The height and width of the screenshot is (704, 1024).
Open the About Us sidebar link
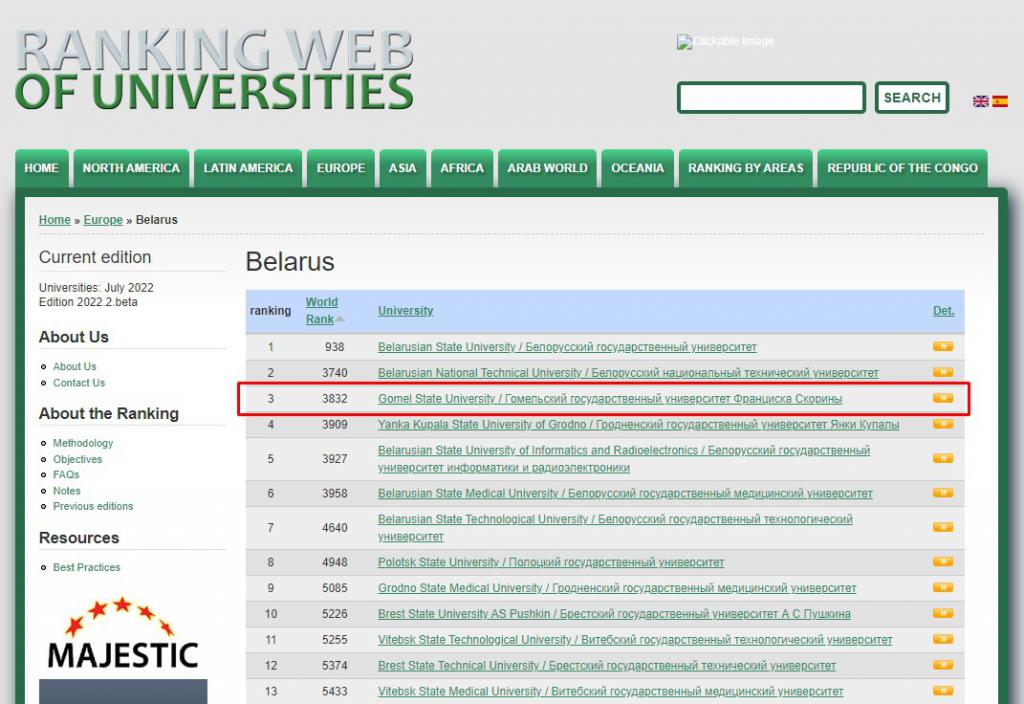[x=74, y=366]
